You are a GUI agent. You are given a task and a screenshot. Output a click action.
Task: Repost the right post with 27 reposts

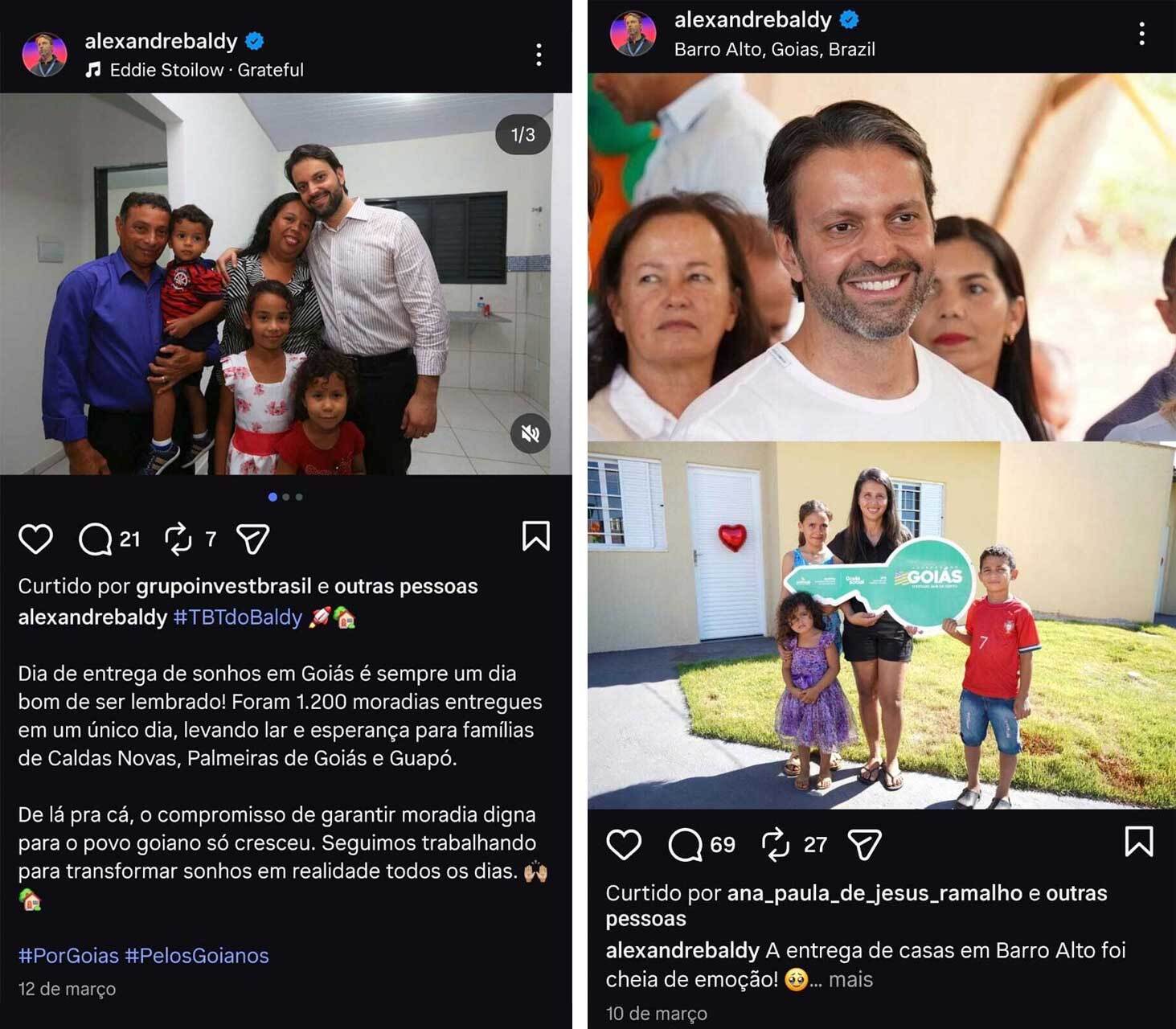(776, 844)
